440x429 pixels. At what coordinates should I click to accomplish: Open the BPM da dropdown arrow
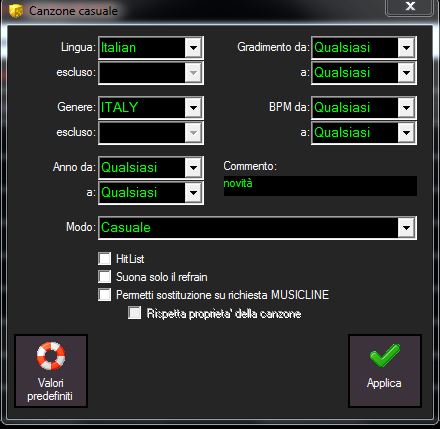406,108
